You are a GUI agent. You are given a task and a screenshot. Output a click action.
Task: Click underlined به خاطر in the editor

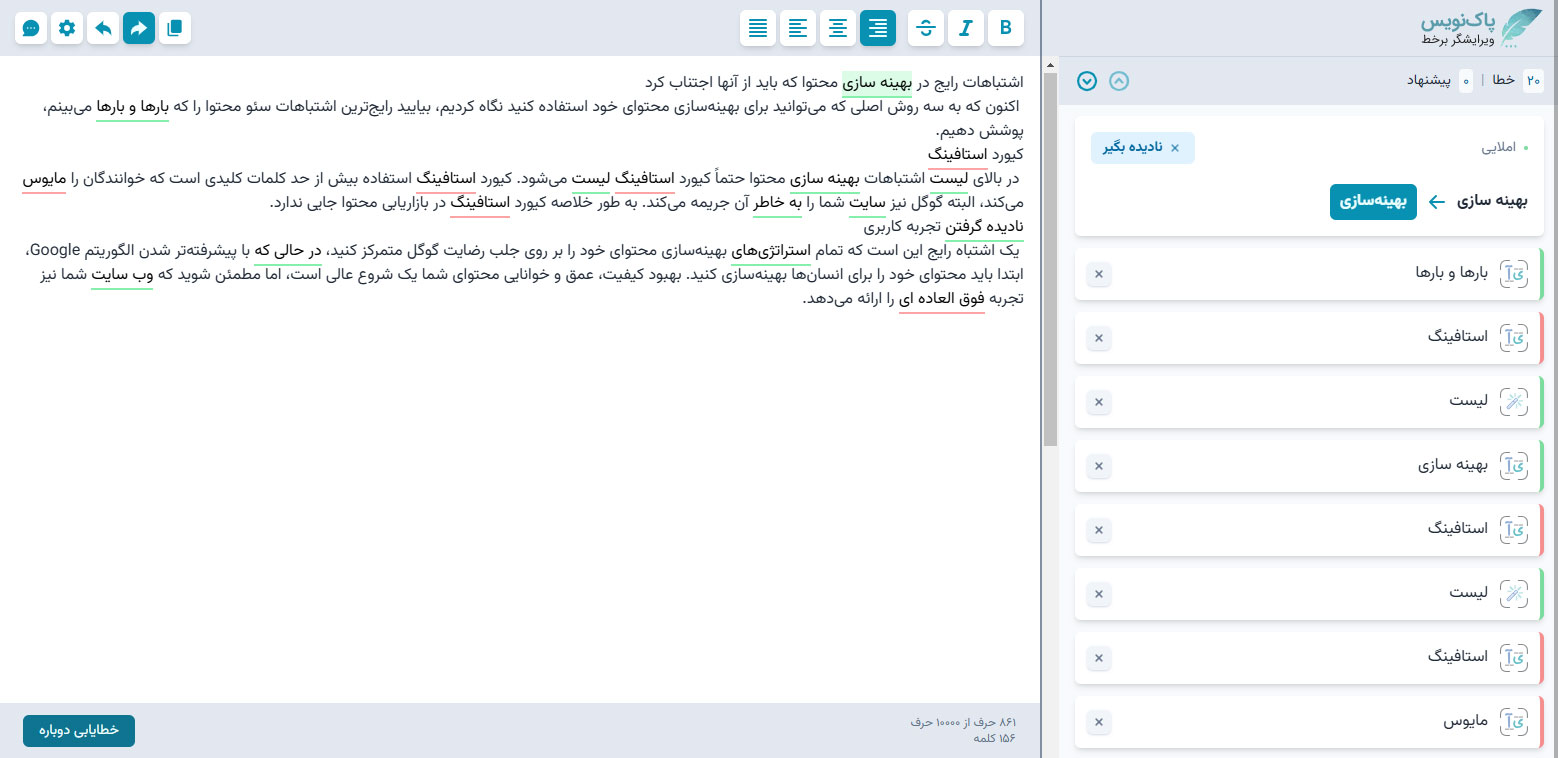pyautogui.click(x=780, y=203)
